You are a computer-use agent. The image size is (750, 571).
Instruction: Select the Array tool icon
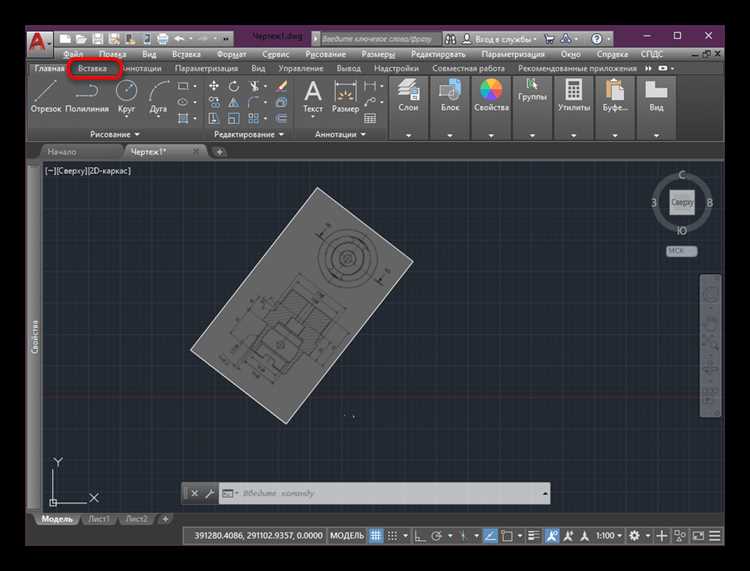(254, 118)
